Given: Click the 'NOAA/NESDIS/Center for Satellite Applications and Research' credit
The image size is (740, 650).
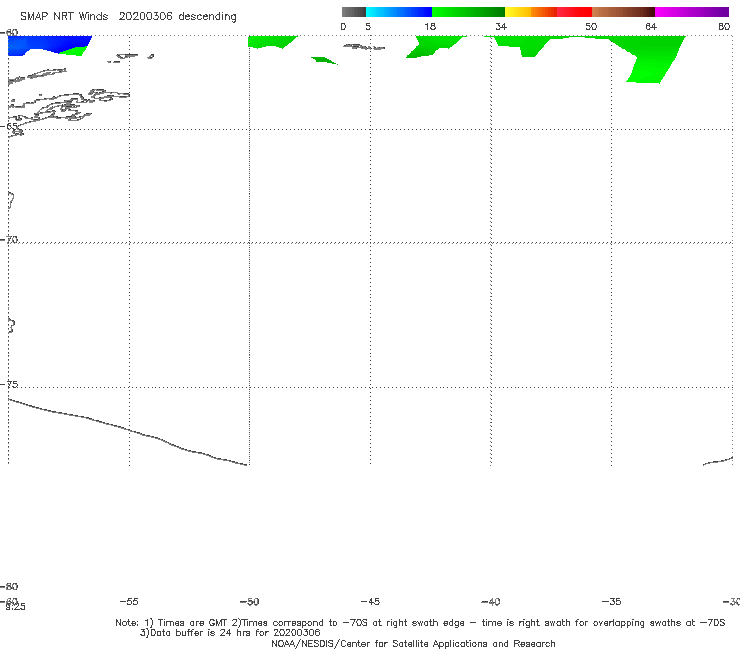Looking at the screenshot, I should 413,643.
